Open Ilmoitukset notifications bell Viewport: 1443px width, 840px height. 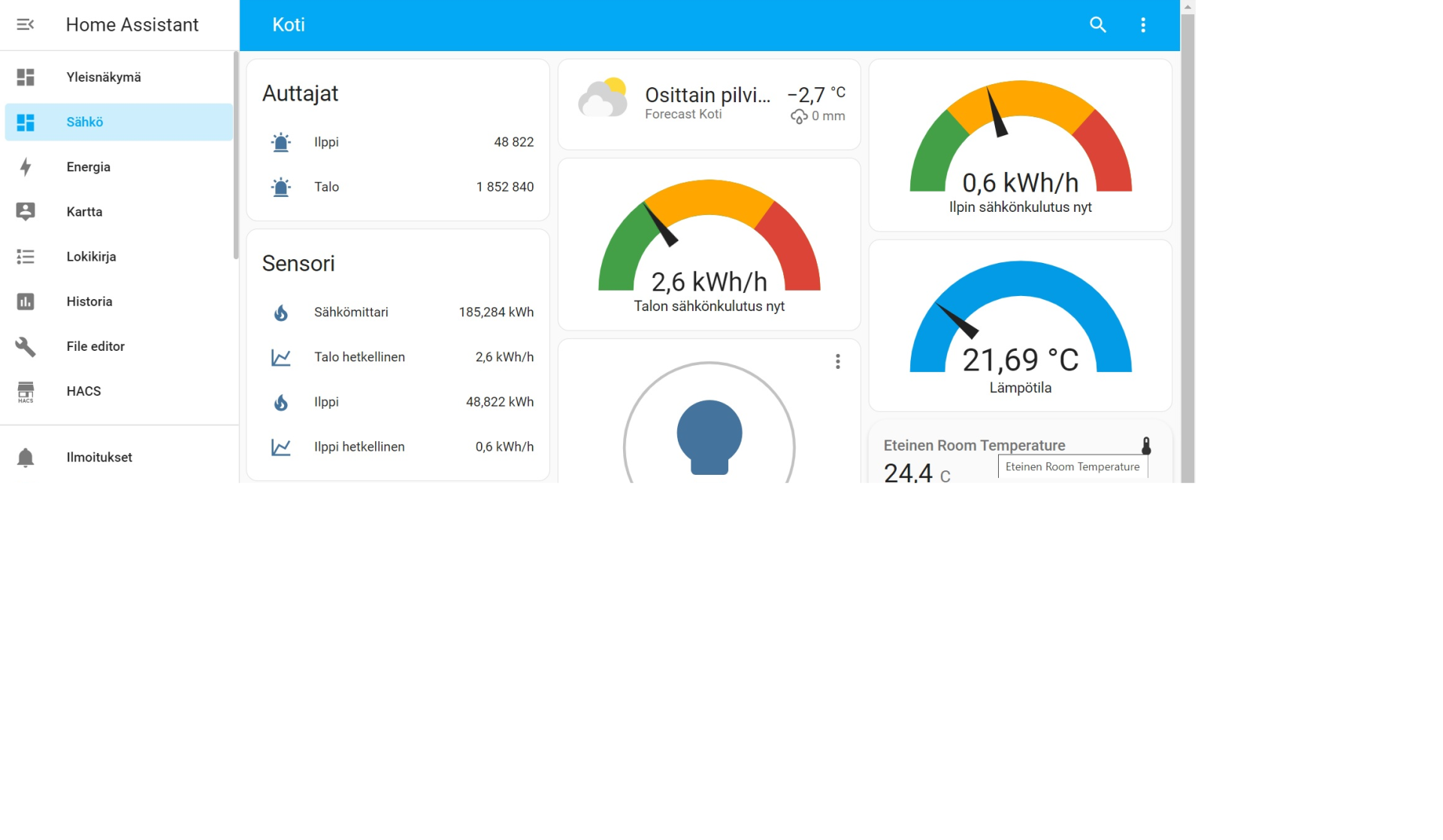click(x=26, y=458)
